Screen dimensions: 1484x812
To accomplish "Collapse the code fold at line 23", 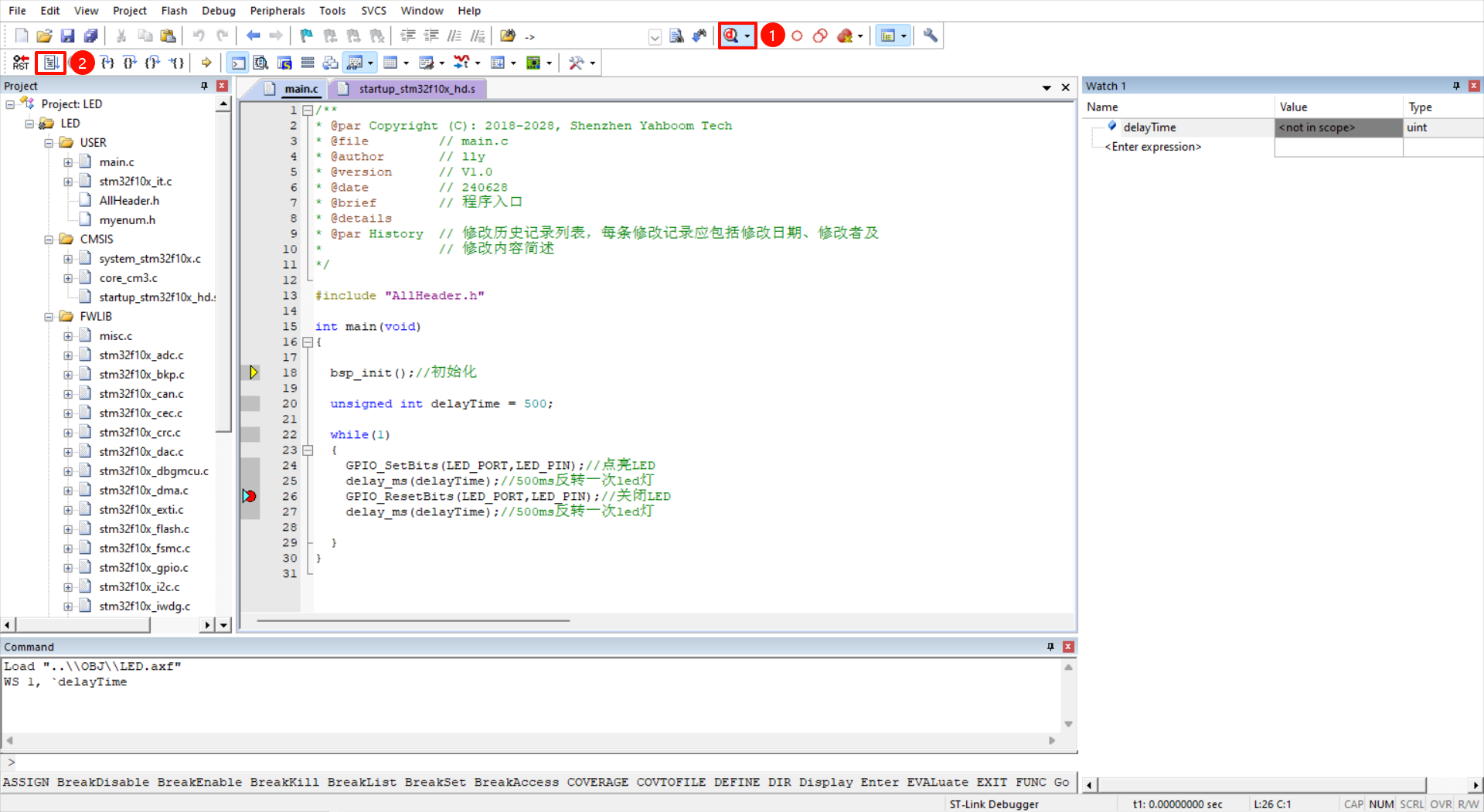I will [308, 450].
